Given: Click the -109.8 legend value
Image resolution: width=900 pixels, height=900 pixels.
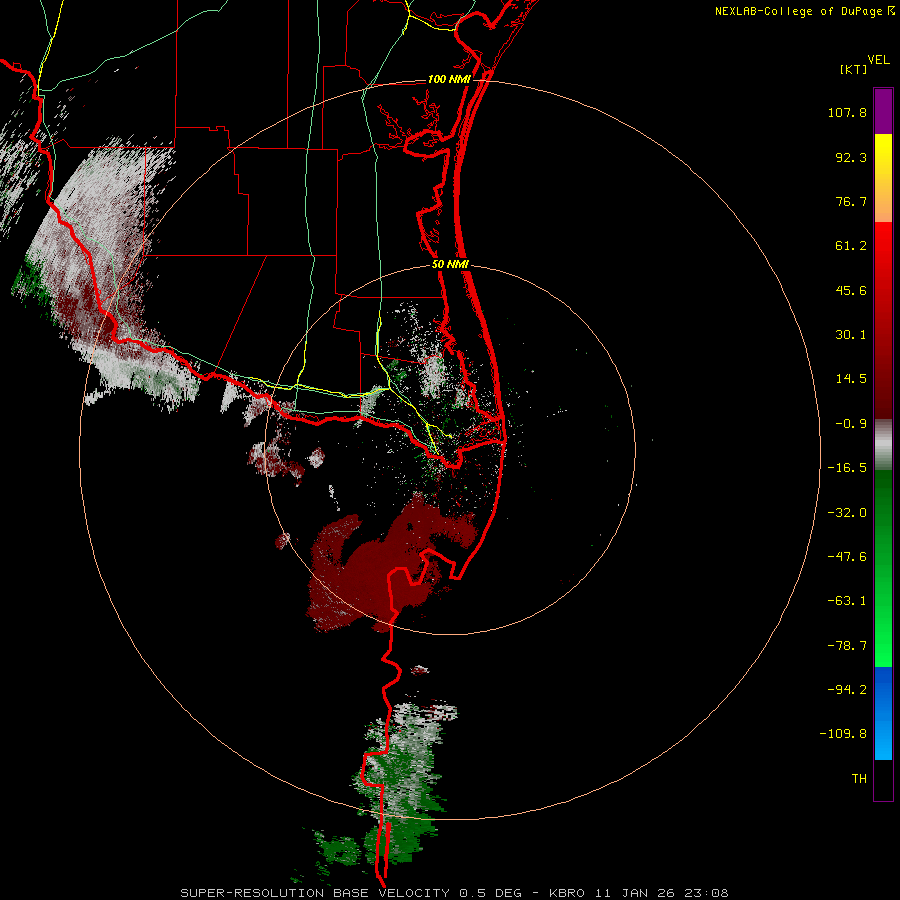Looking at the screenshot, I should (x=843, y=734).
